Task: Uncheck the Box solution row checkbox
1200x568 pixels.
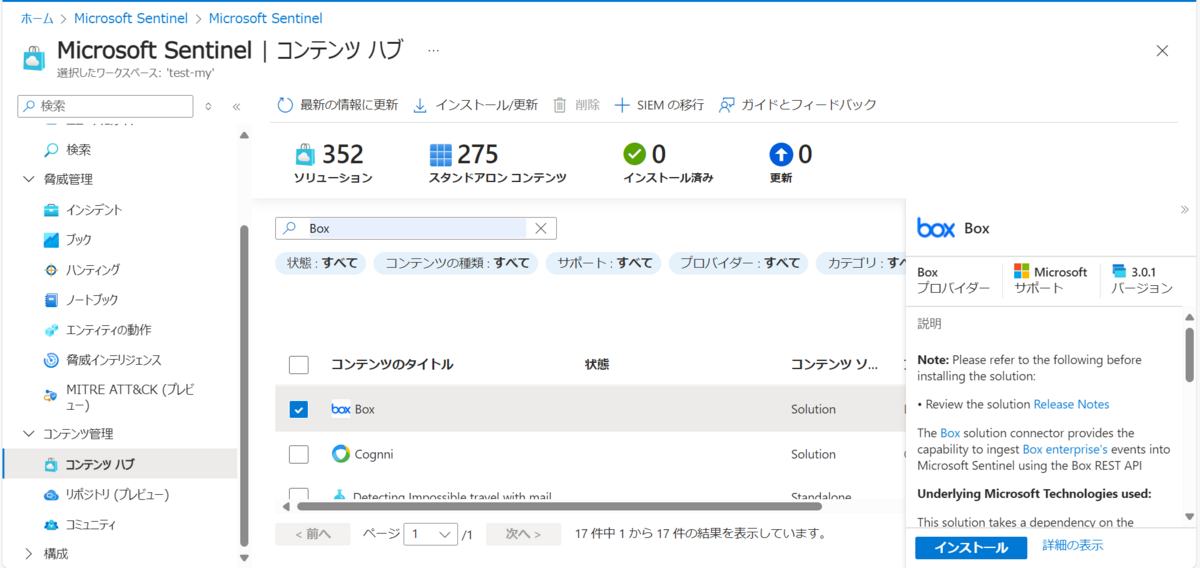Action: click(299, 410)
